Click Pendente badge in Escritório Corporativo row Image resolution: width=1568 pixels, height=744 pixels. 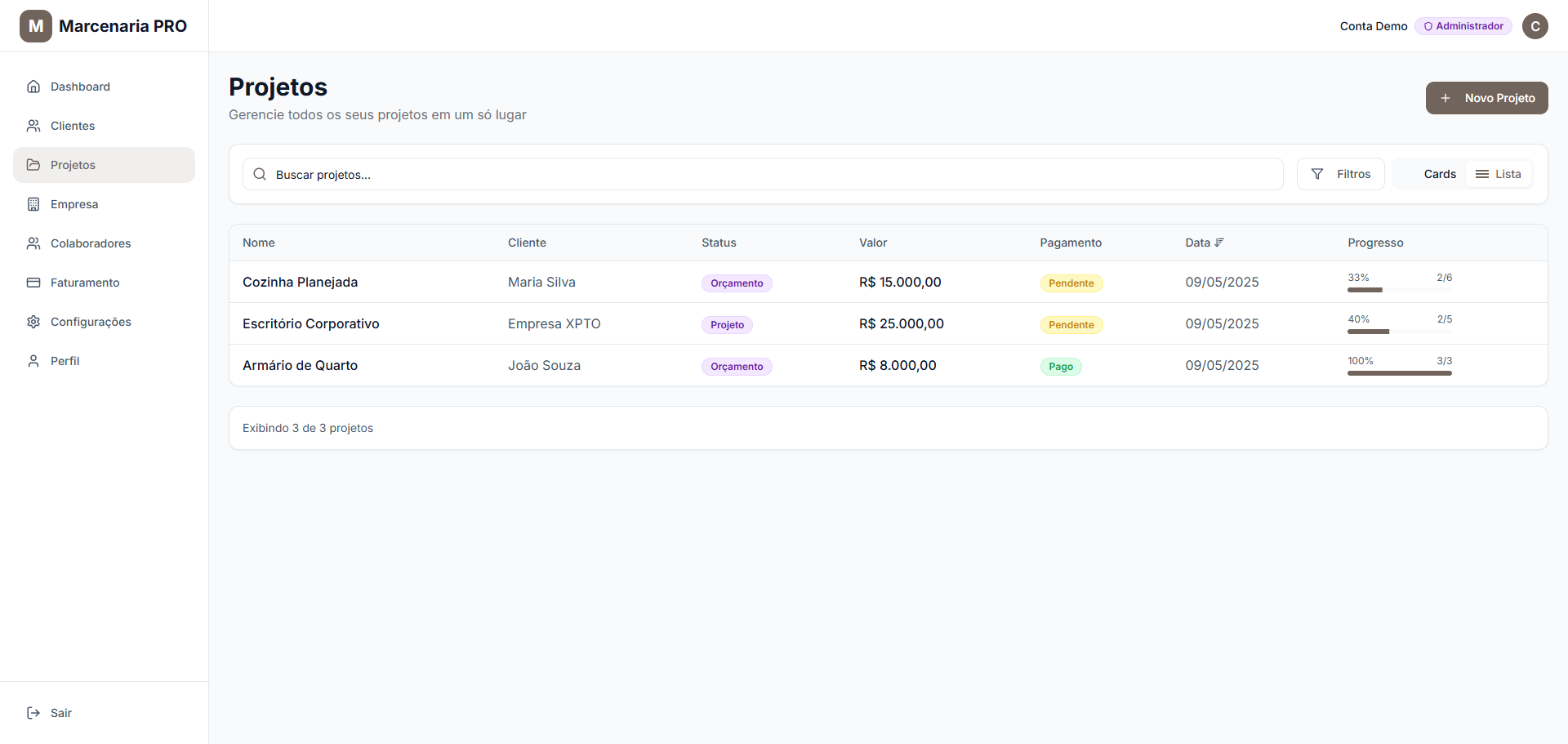(1071, 325)
